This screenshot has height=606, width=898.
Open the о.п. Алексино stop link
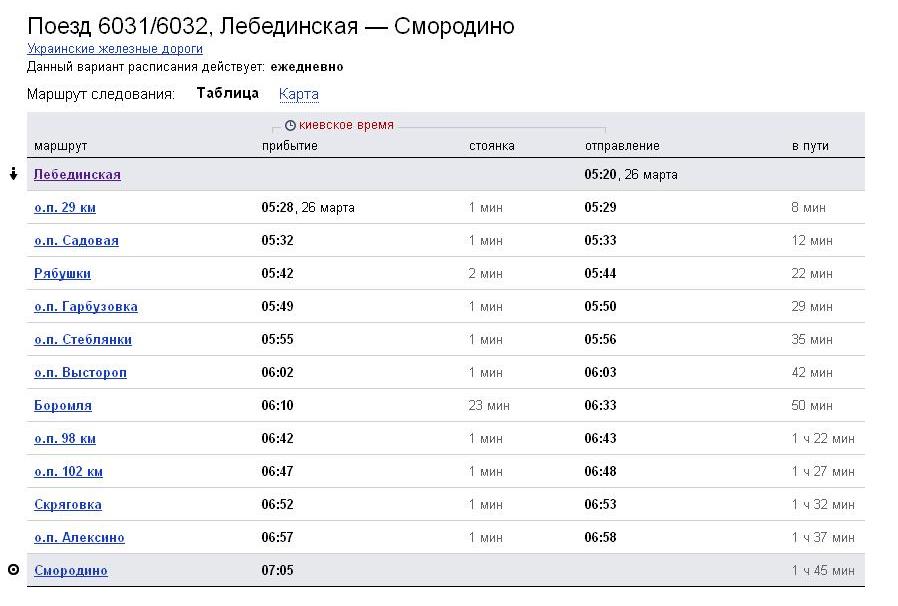(79, 537)
